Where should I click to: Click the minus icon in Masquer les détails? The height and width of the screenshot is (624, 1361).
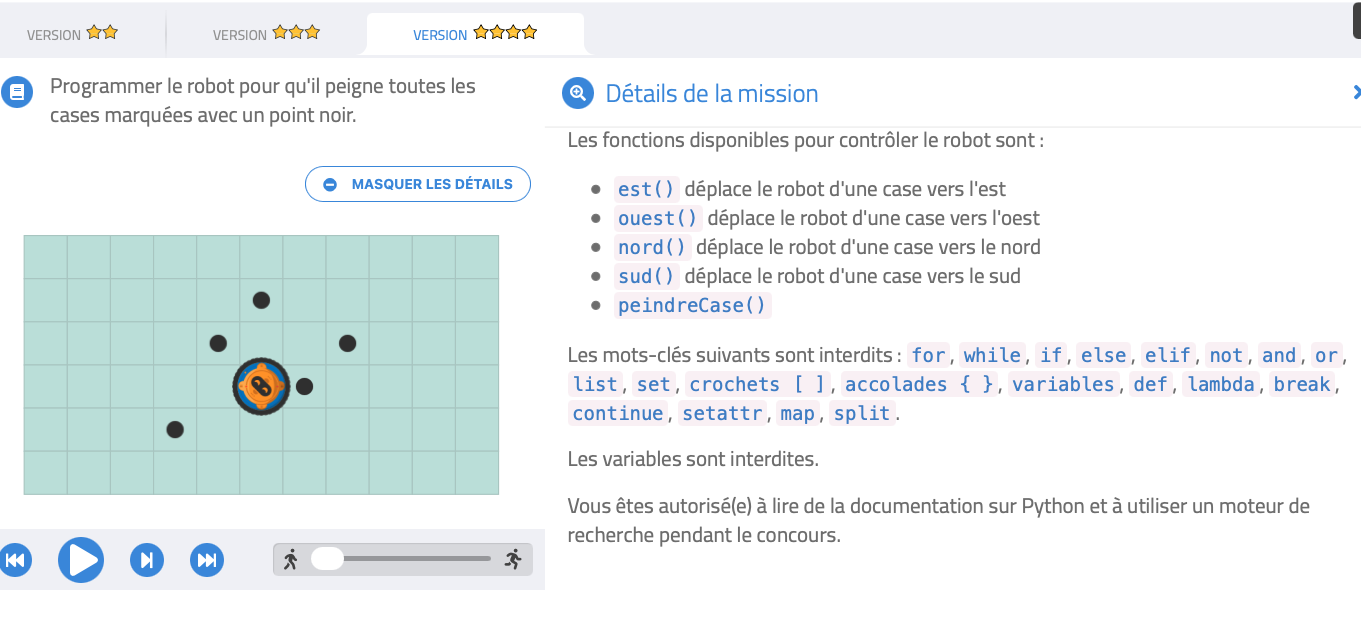330,185
